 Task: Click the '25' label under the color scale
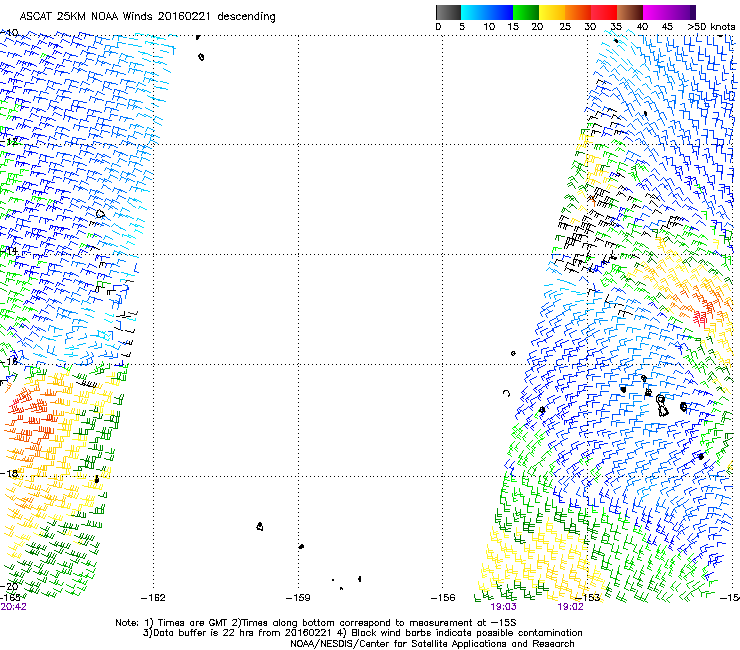coord(565,27)
